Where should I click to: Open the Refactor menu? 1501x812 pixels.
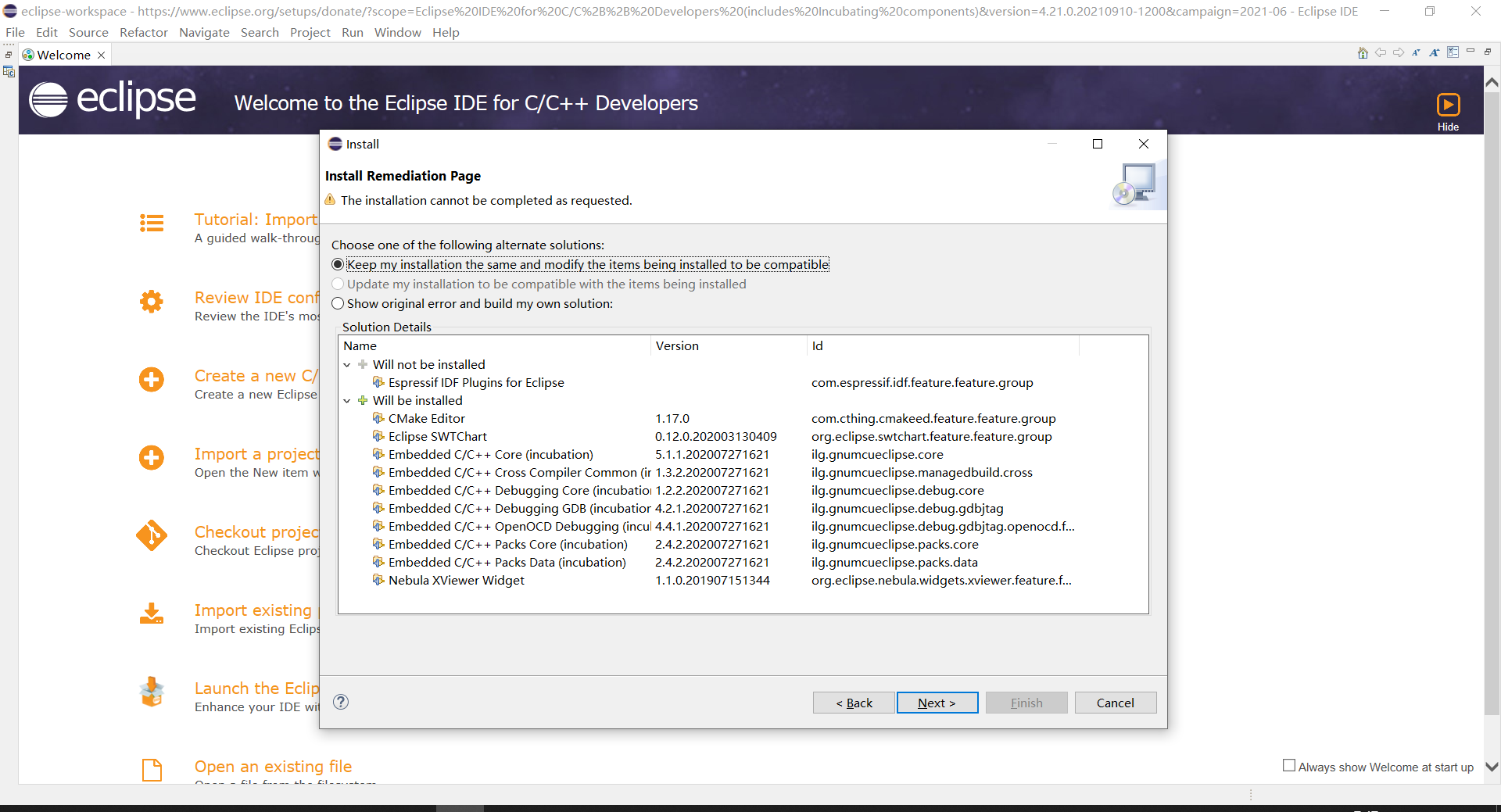pyautogui.click(x=144, y=32)
